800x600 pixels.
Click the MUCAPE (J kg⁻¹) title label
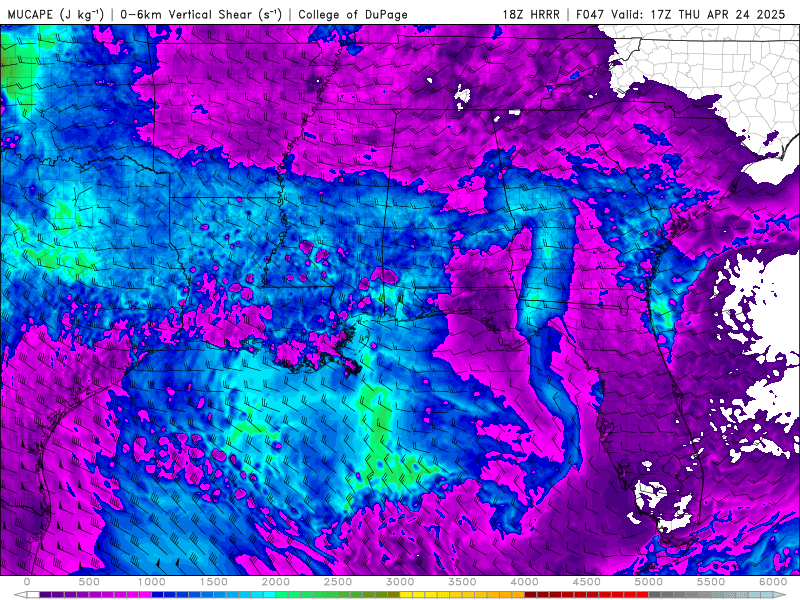pos(56,14)
